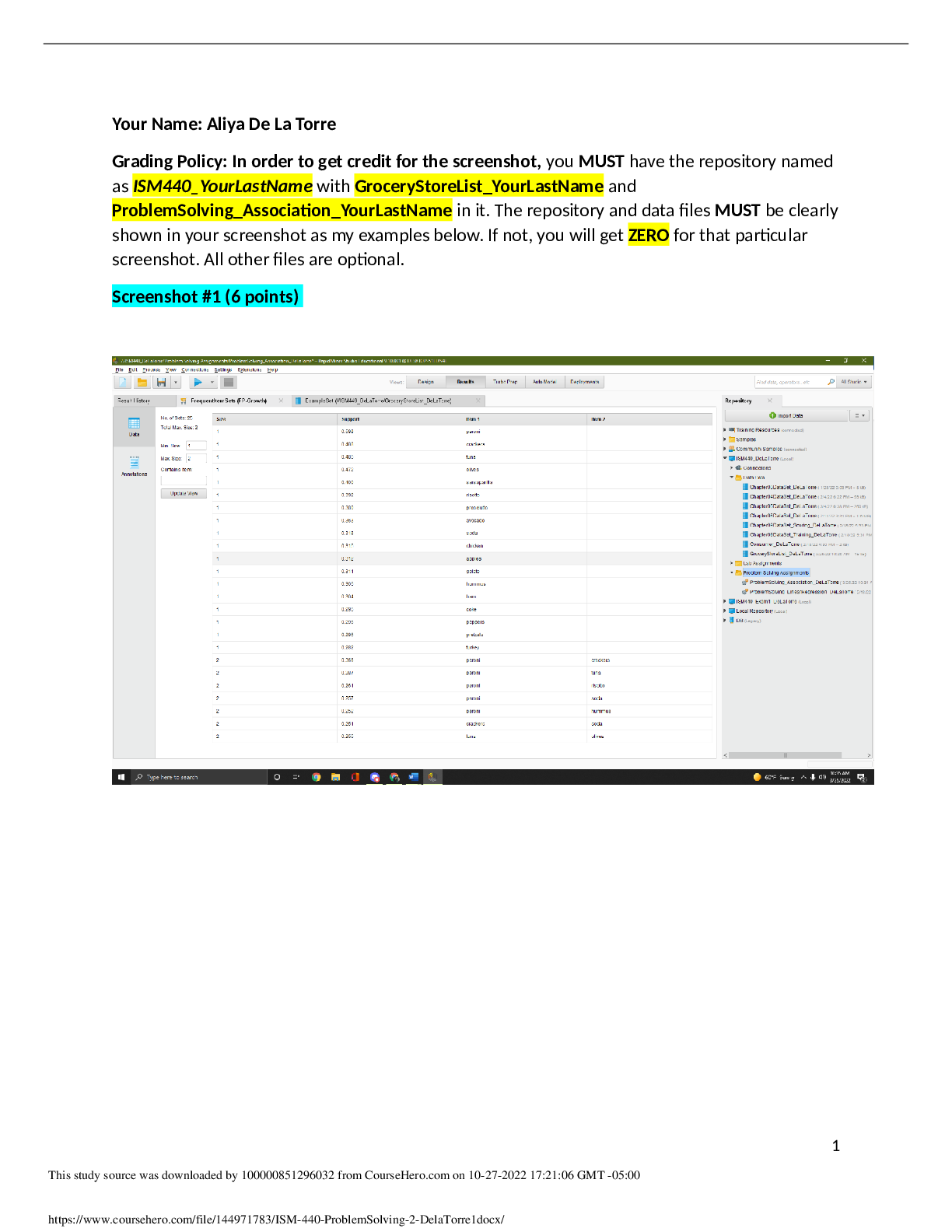The image size is (952, 1232).
Task: Click the search magnifier icon in the toolbar
Action: [831, 382]
